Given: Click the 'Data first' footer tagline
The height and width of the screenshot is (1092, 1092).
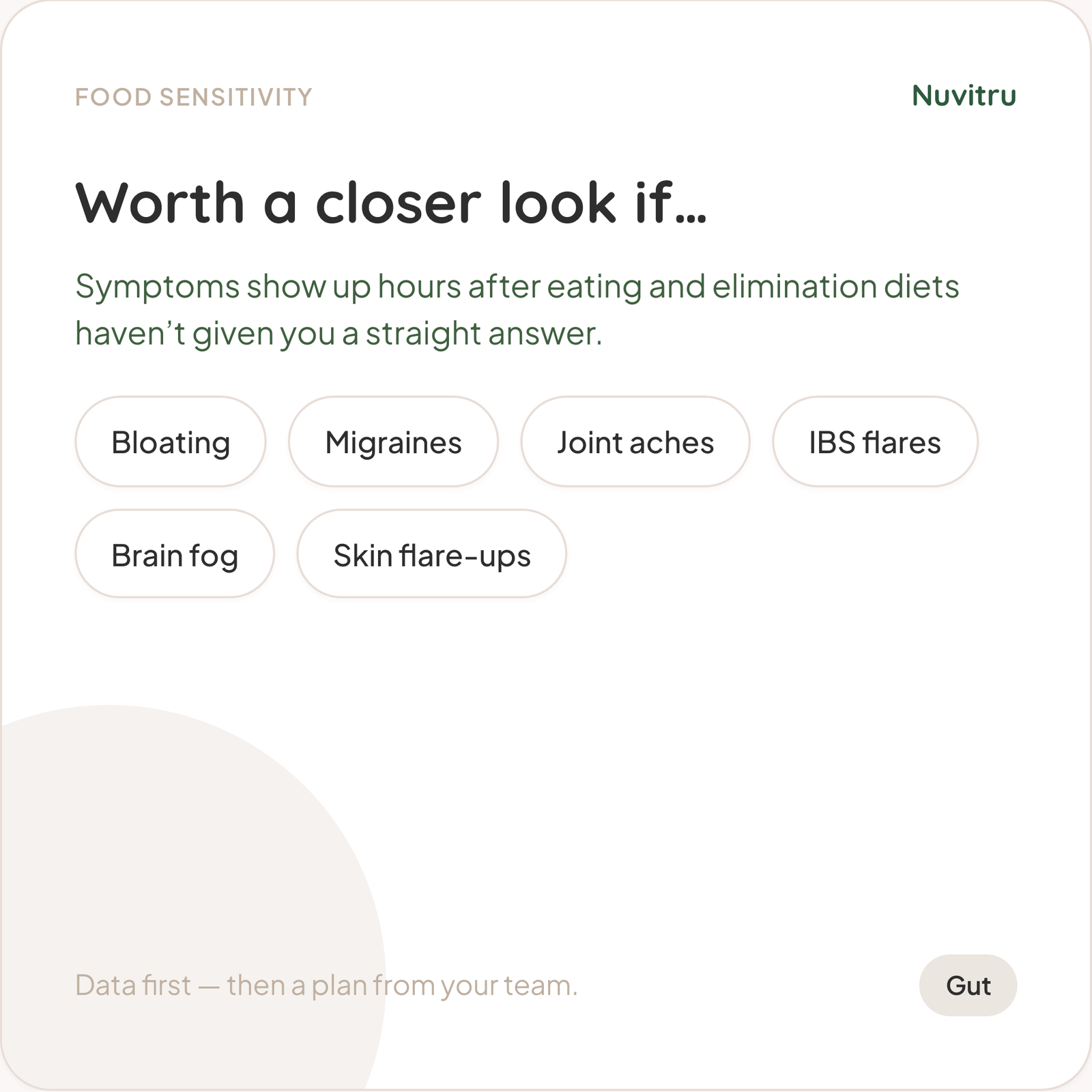Looking at the screenshot, I should coord(326,985).
